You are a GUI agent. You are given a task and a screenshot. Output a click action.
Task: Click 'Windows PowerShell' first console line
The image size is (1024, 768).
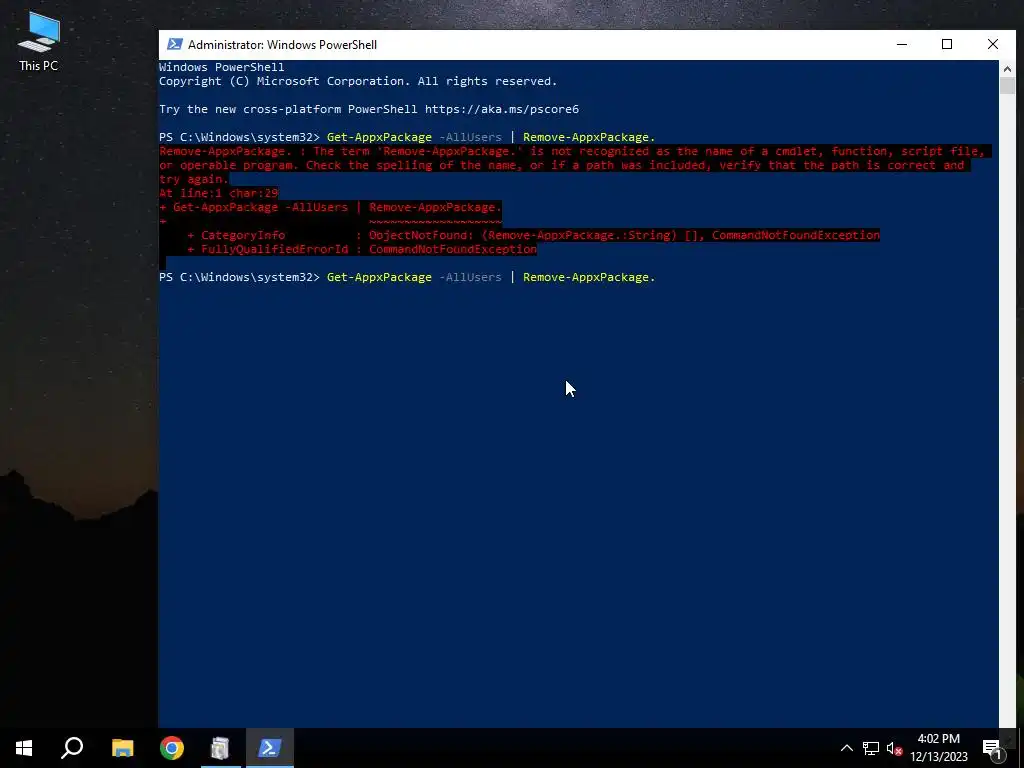click(x=221, y=67)
